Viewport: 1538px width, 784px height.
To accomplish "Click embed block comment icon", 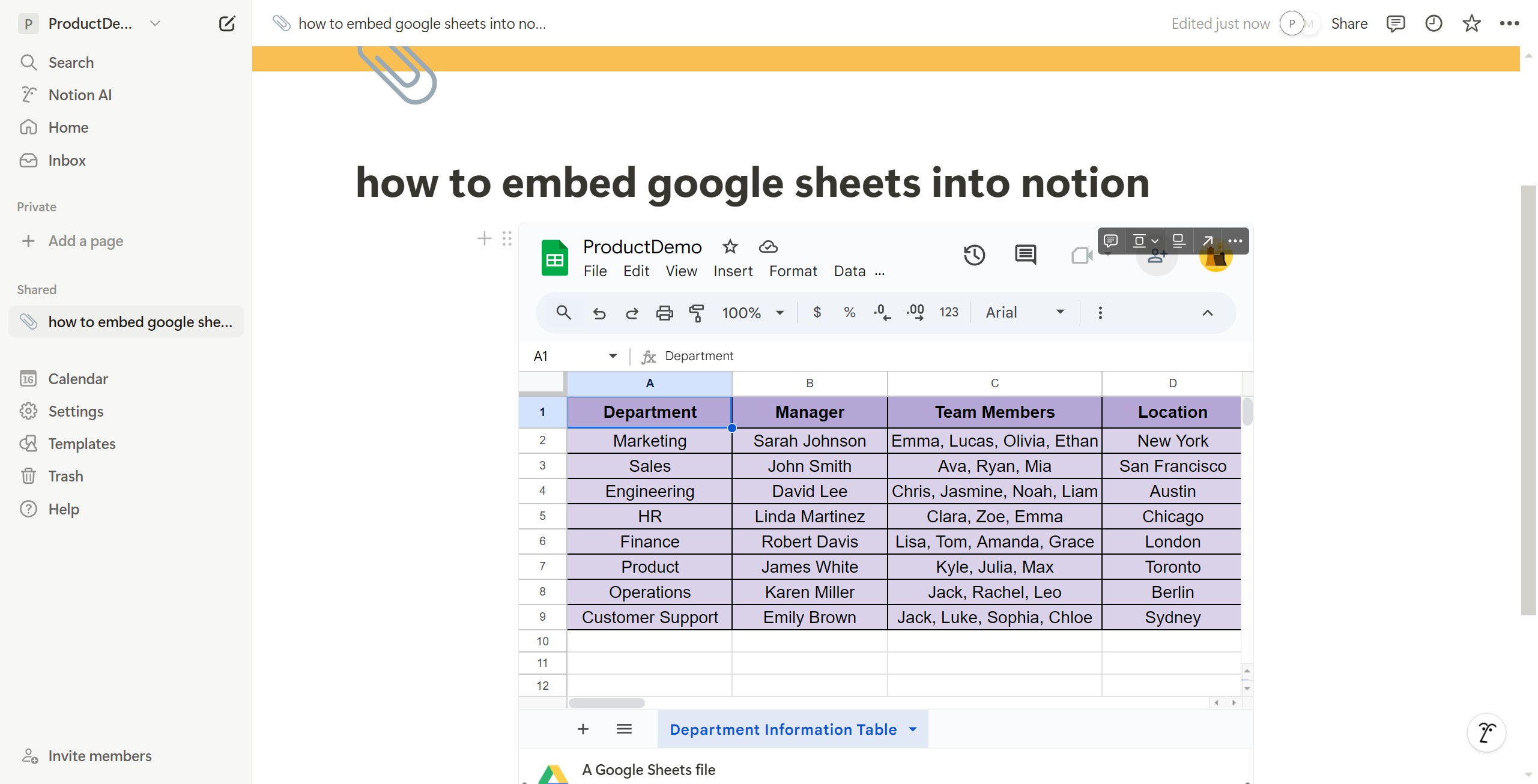I will tap(1110, 241).
